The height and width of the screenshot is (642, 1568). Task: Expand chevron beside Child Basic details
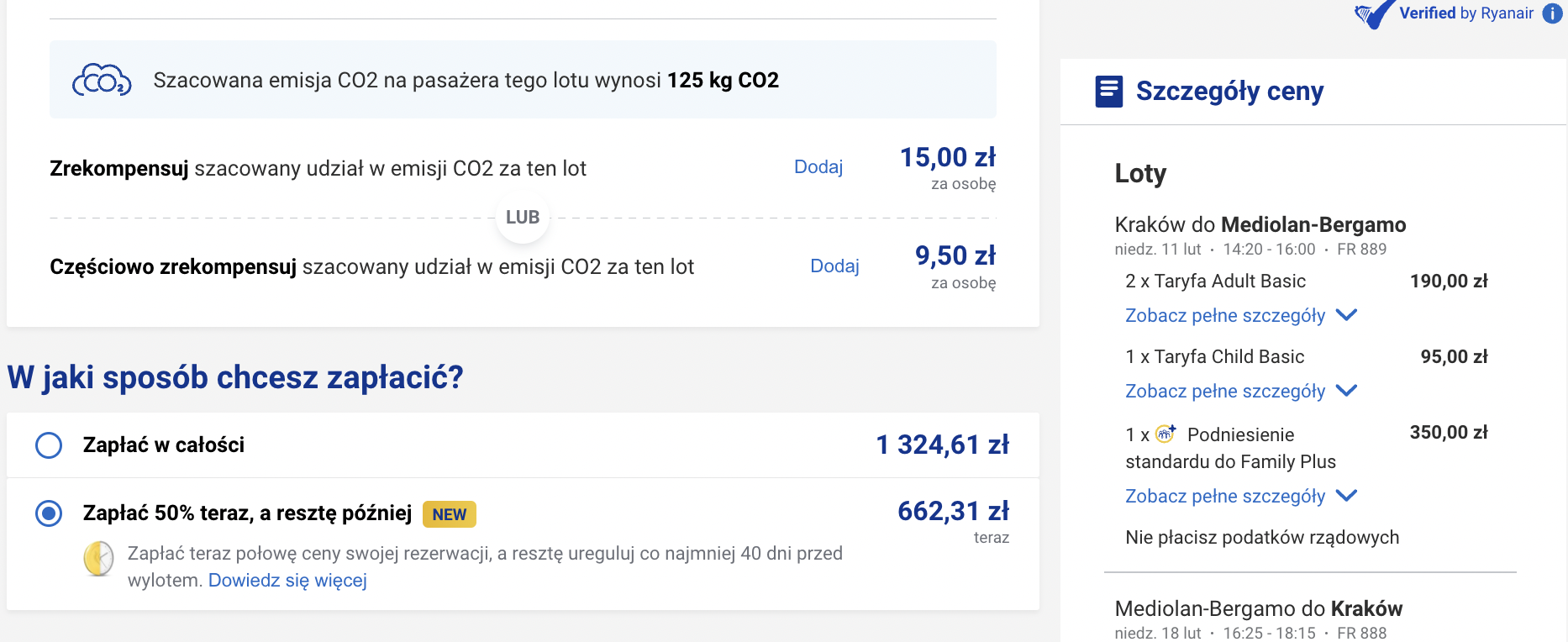[x=1346, y=391]
